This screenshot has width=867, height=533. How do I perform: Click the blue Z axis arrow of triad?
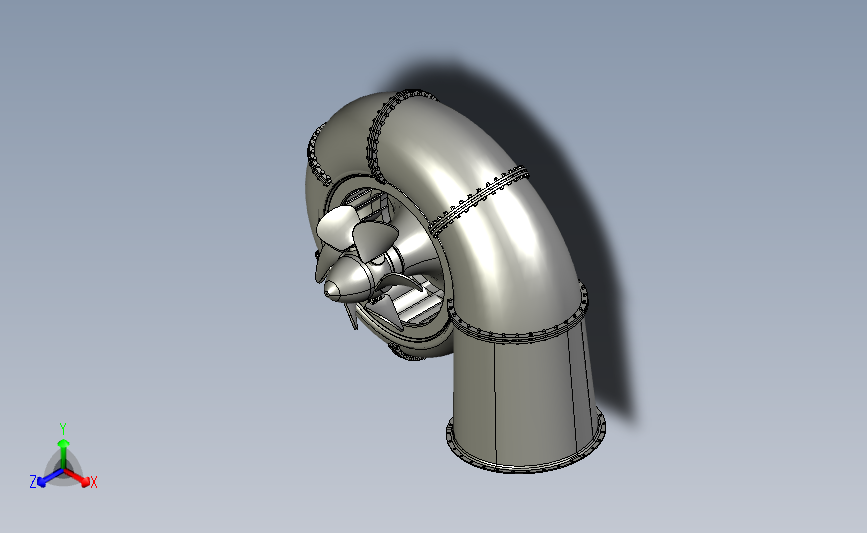(x=50, y=478)
